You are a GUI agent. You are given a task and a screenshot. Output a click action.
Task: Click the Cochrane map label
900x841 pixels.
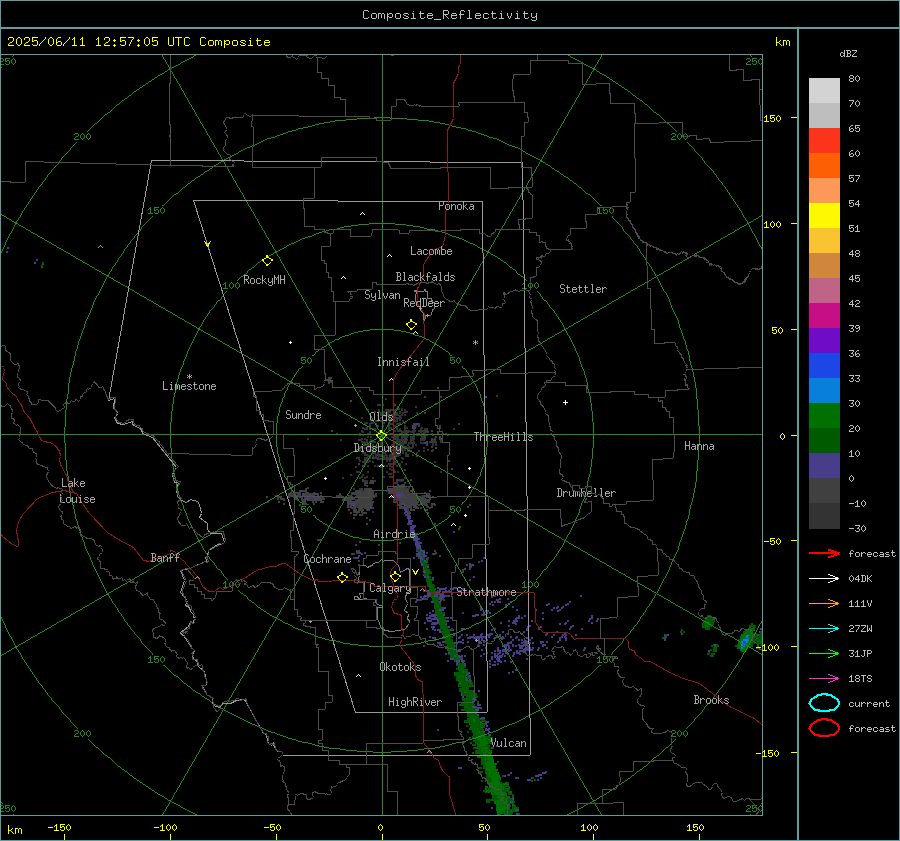point(327,559)
